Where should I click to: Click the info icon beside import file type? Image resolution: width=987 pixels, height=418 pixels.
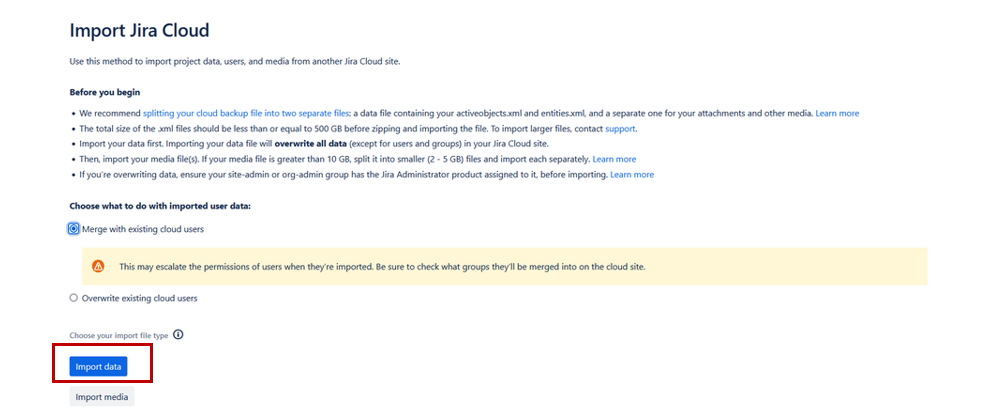click(x=178, y=335)
